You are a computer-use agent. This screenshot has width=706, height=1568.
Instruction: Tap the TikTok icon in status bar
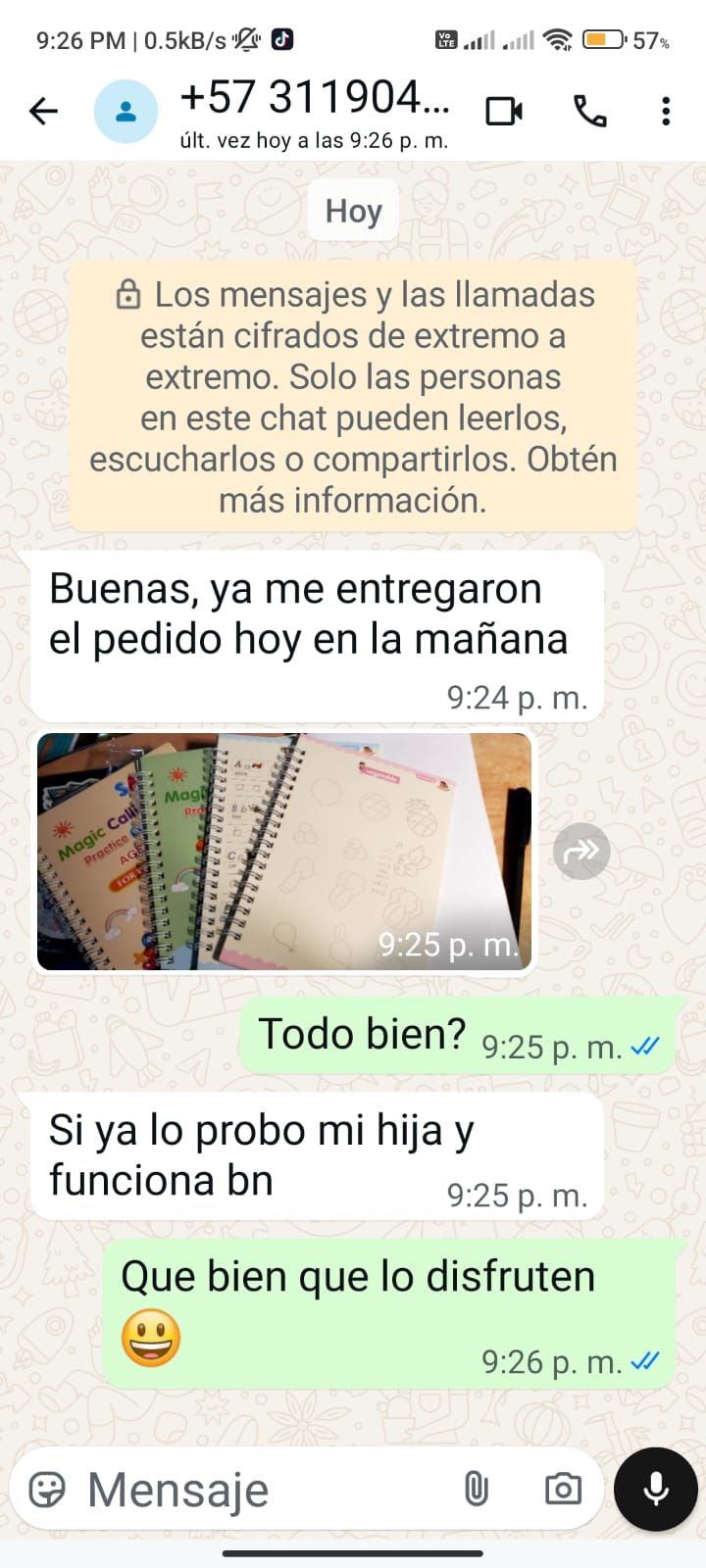281,39
